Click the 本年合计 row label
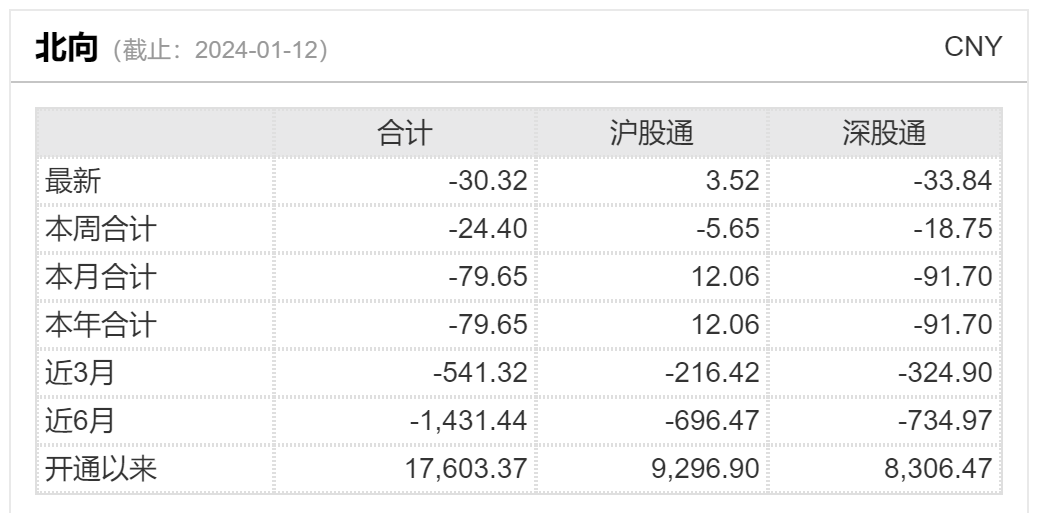Screen dimensions: 1037x513 click(101, 325)
